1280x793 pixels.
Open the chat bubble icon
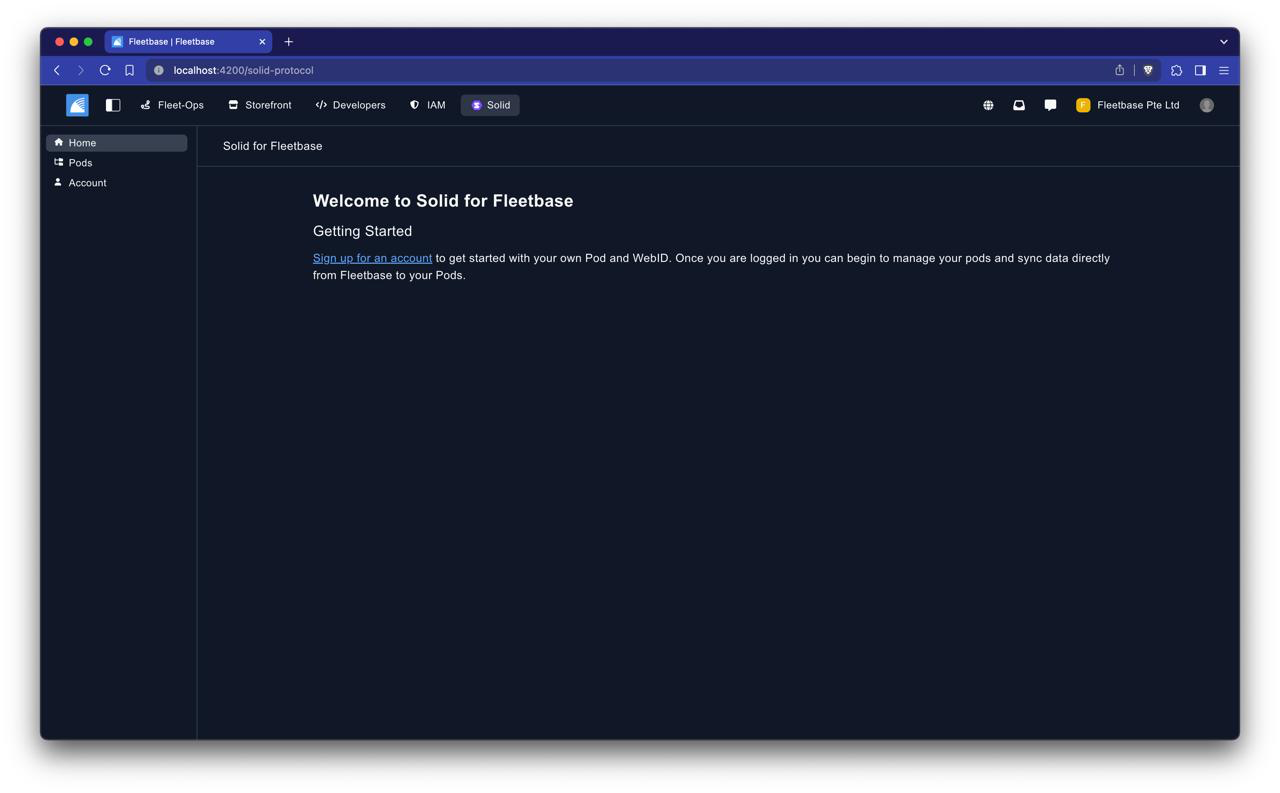coord(1050,105)
